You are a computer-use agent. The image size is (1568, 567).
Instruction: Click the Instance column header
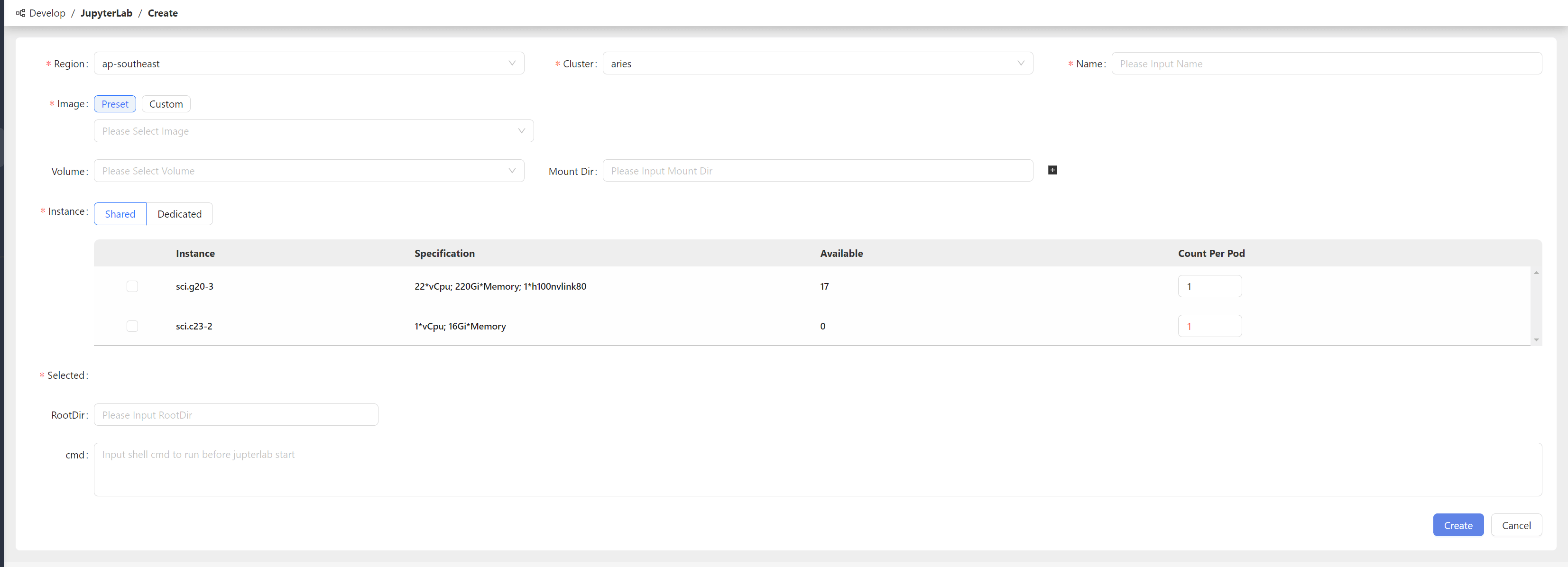pos(195,253)
